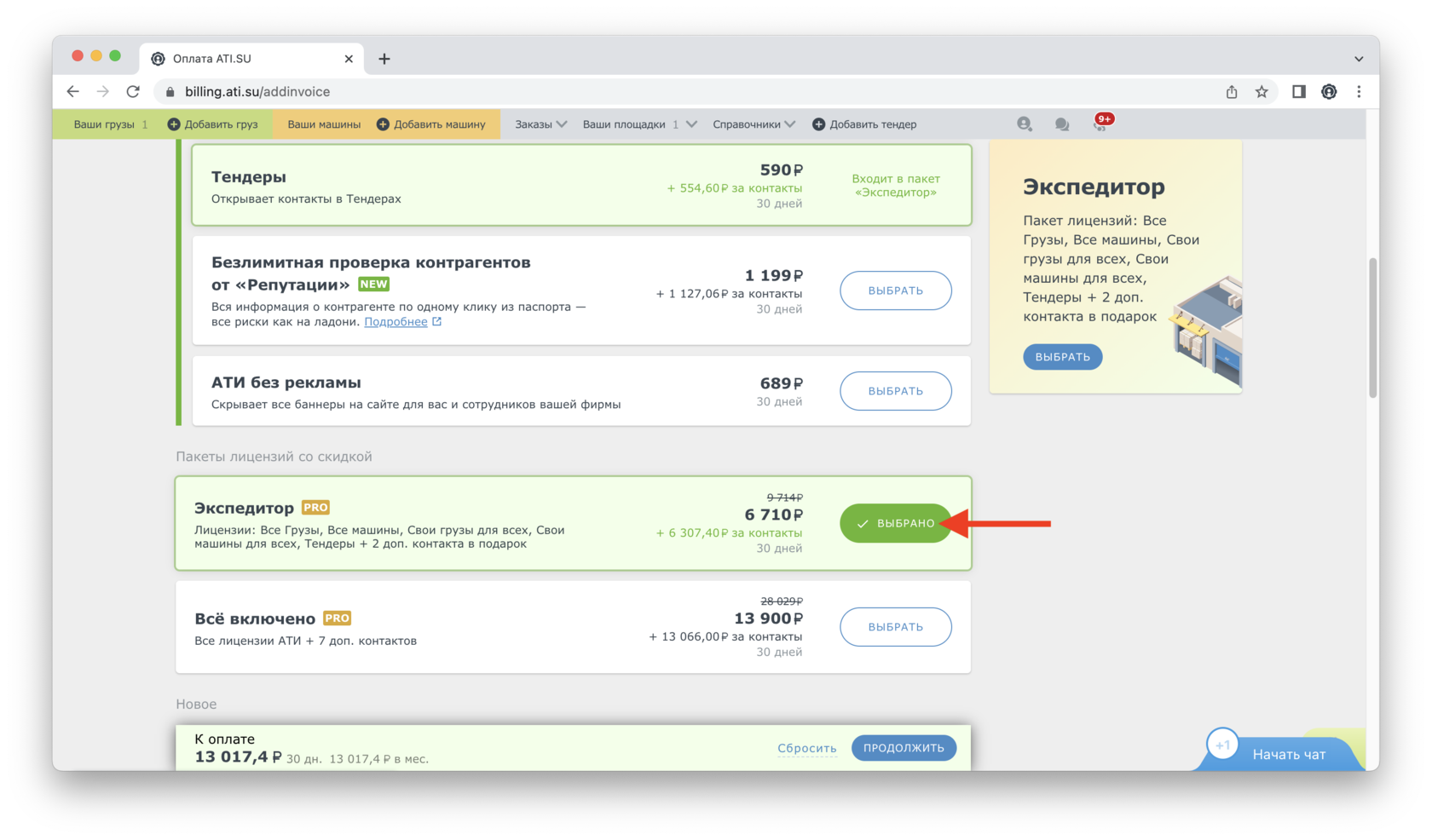Close the Оплата ATI.SU tab
Screen dimensions: 1432x840
tap(349, 59)
